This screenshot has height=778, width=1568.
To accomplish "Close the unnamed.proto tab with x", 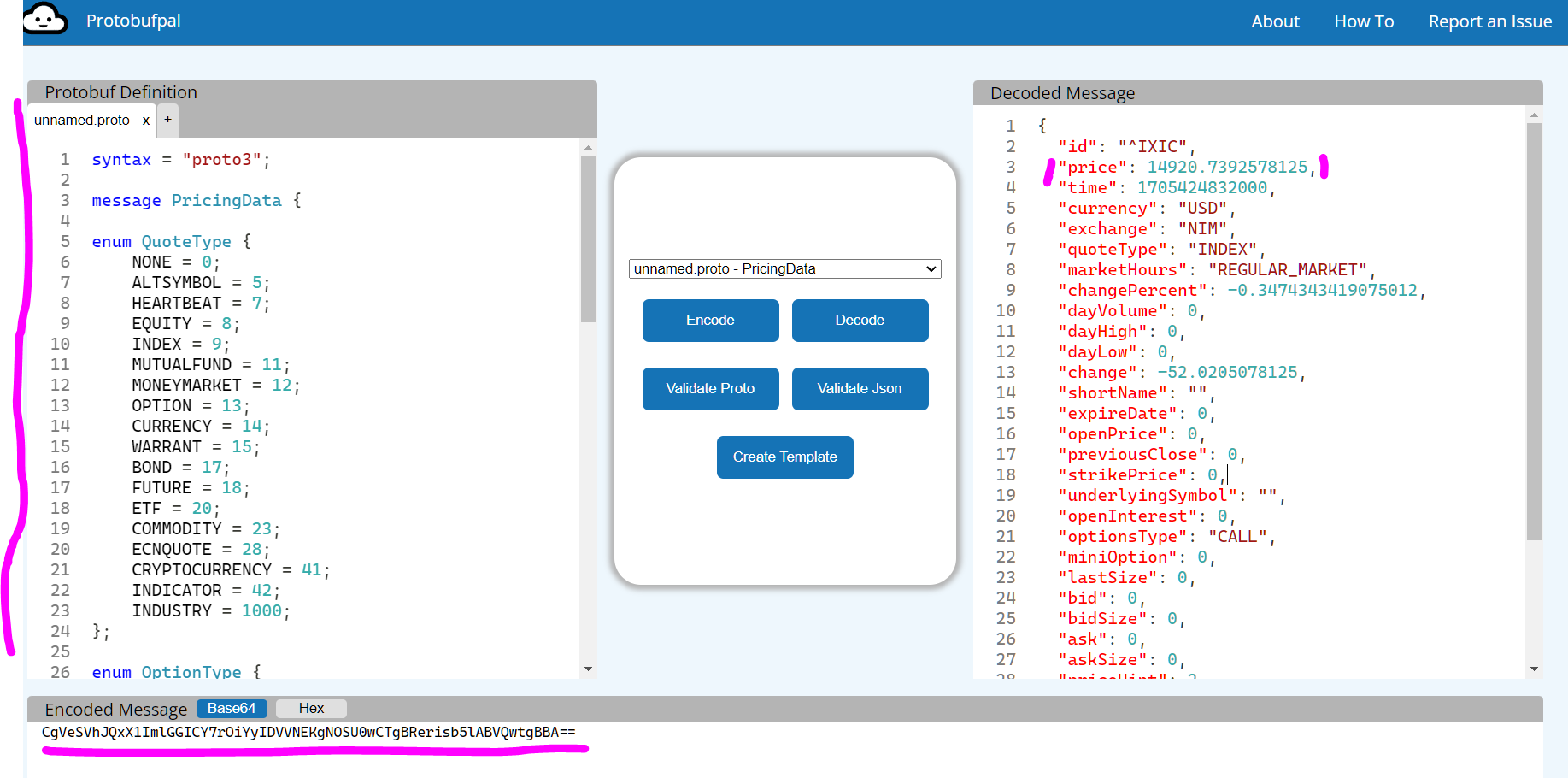I will pos(146,121).
